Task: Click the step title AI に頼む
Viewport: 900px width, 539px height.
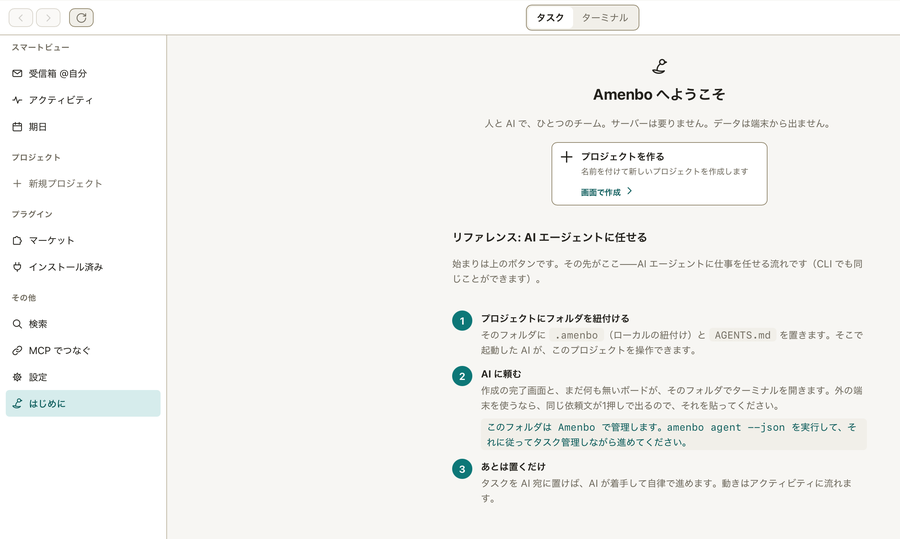Action: click(x=501, y=374)
